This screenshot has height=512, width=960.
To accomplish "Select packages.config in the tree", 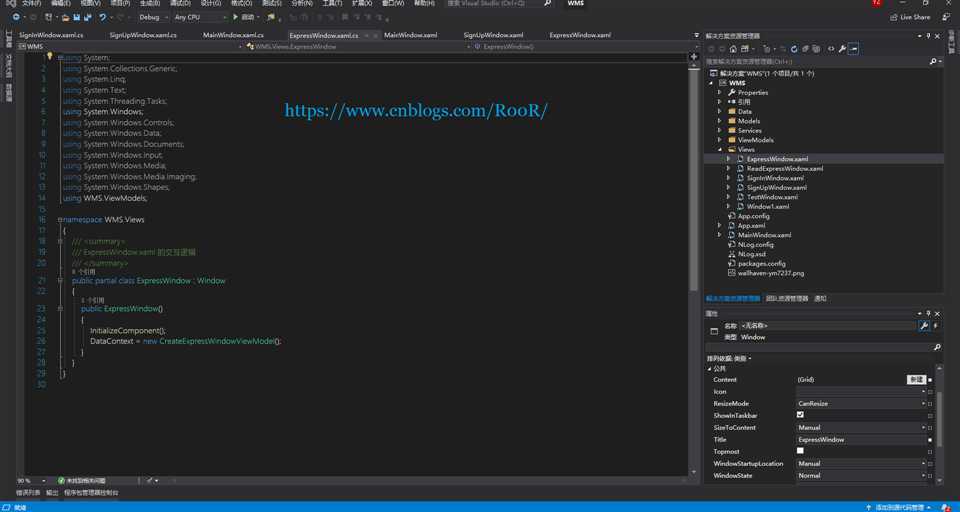I will coord(761,263).
